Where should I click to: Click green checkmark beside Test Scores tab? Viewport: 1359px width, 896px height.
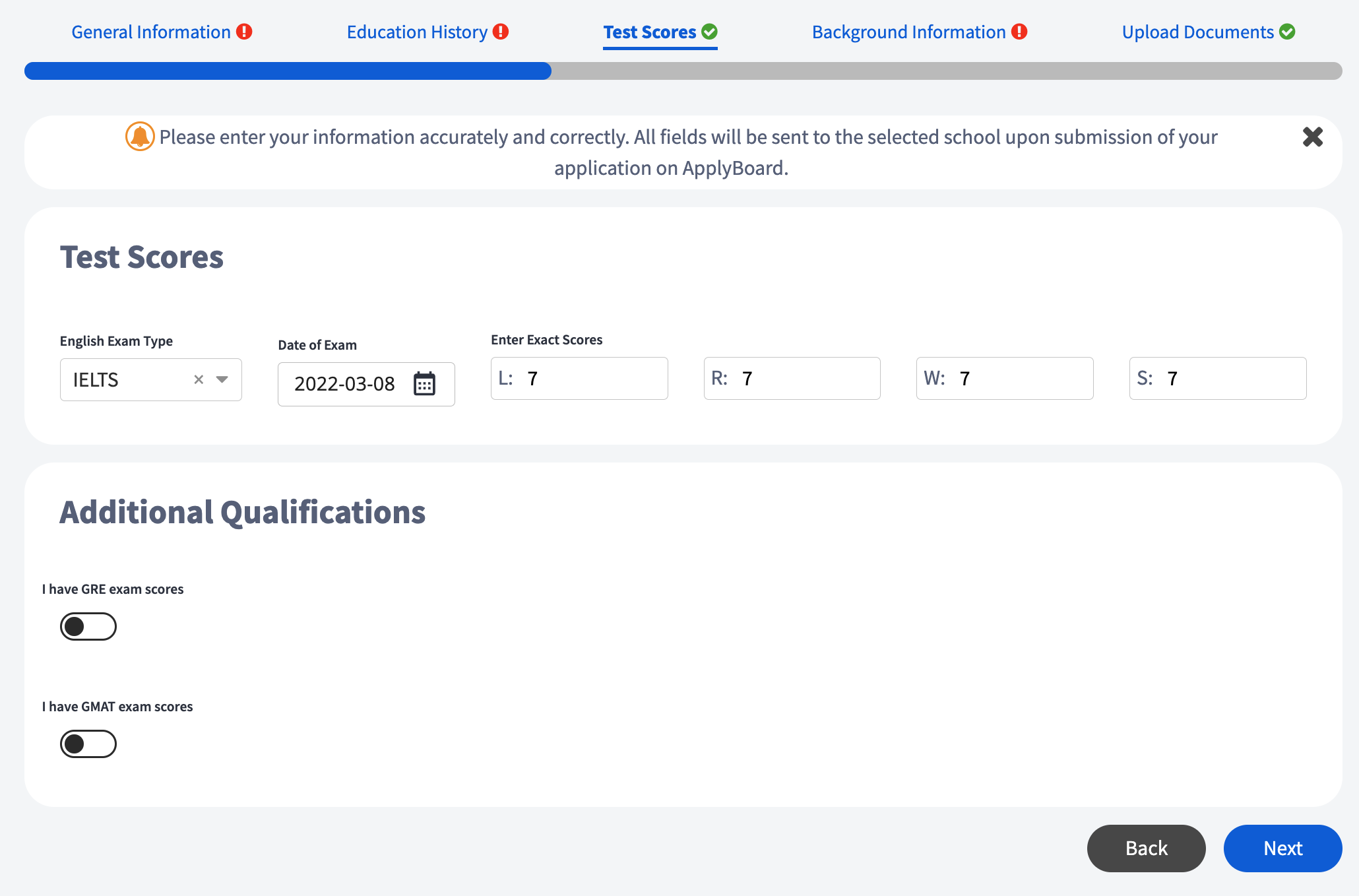tap(710, 32)
